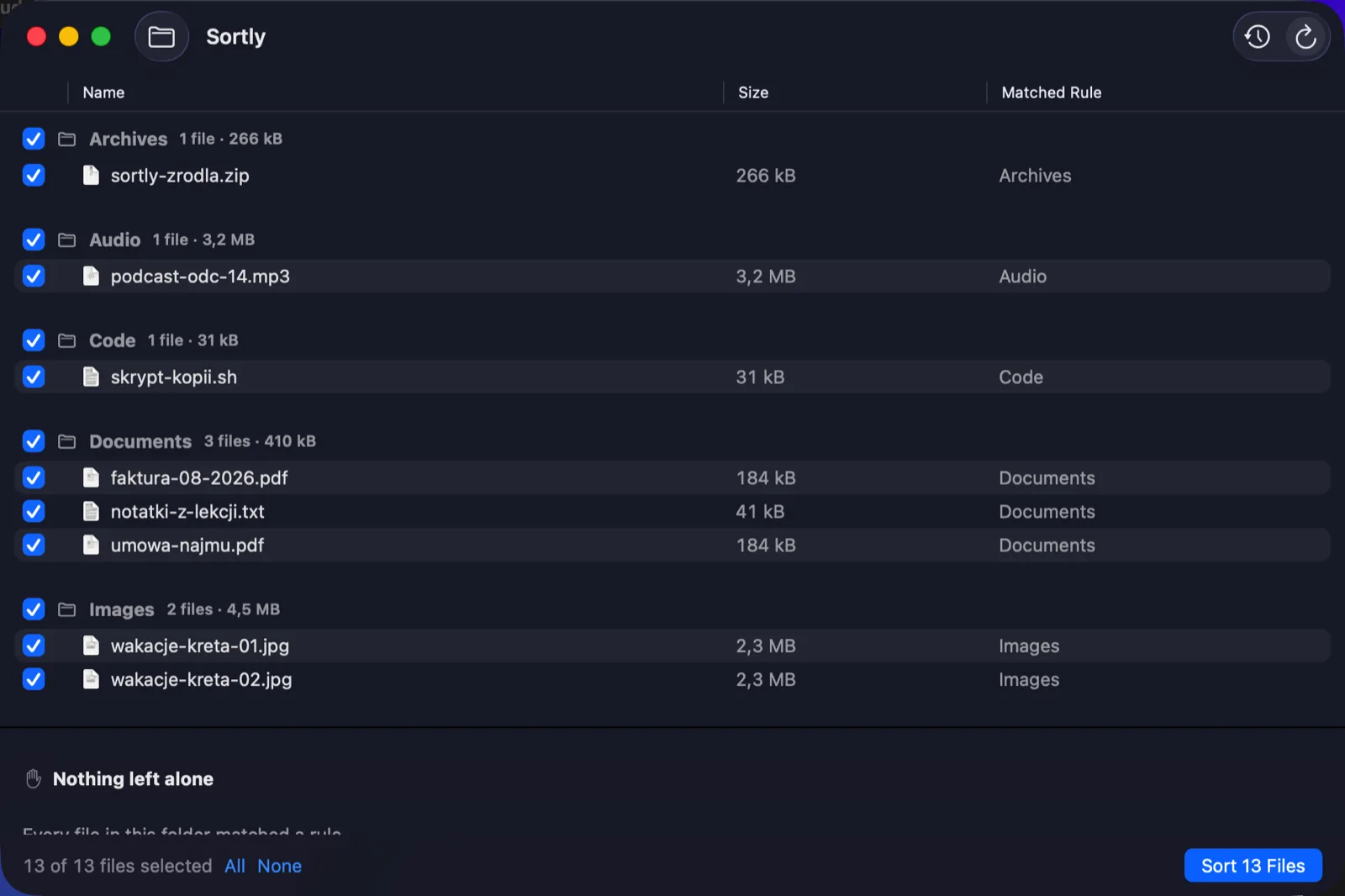Uncheck the Images group checkbox
The image size is (1345, 896).
pos(34,609)
